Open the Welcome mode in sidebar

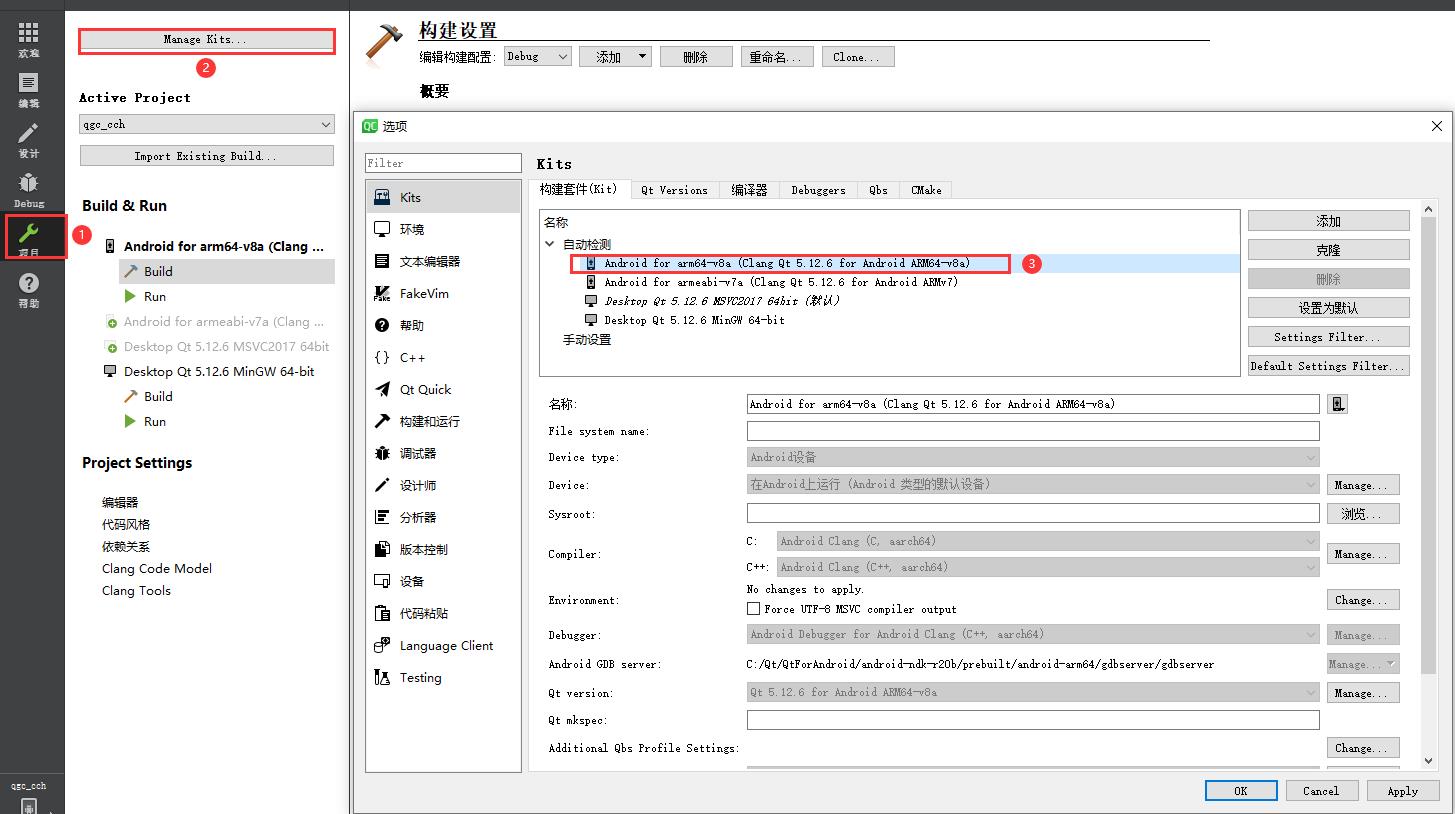pyautogui.click(x=29, y=40)
